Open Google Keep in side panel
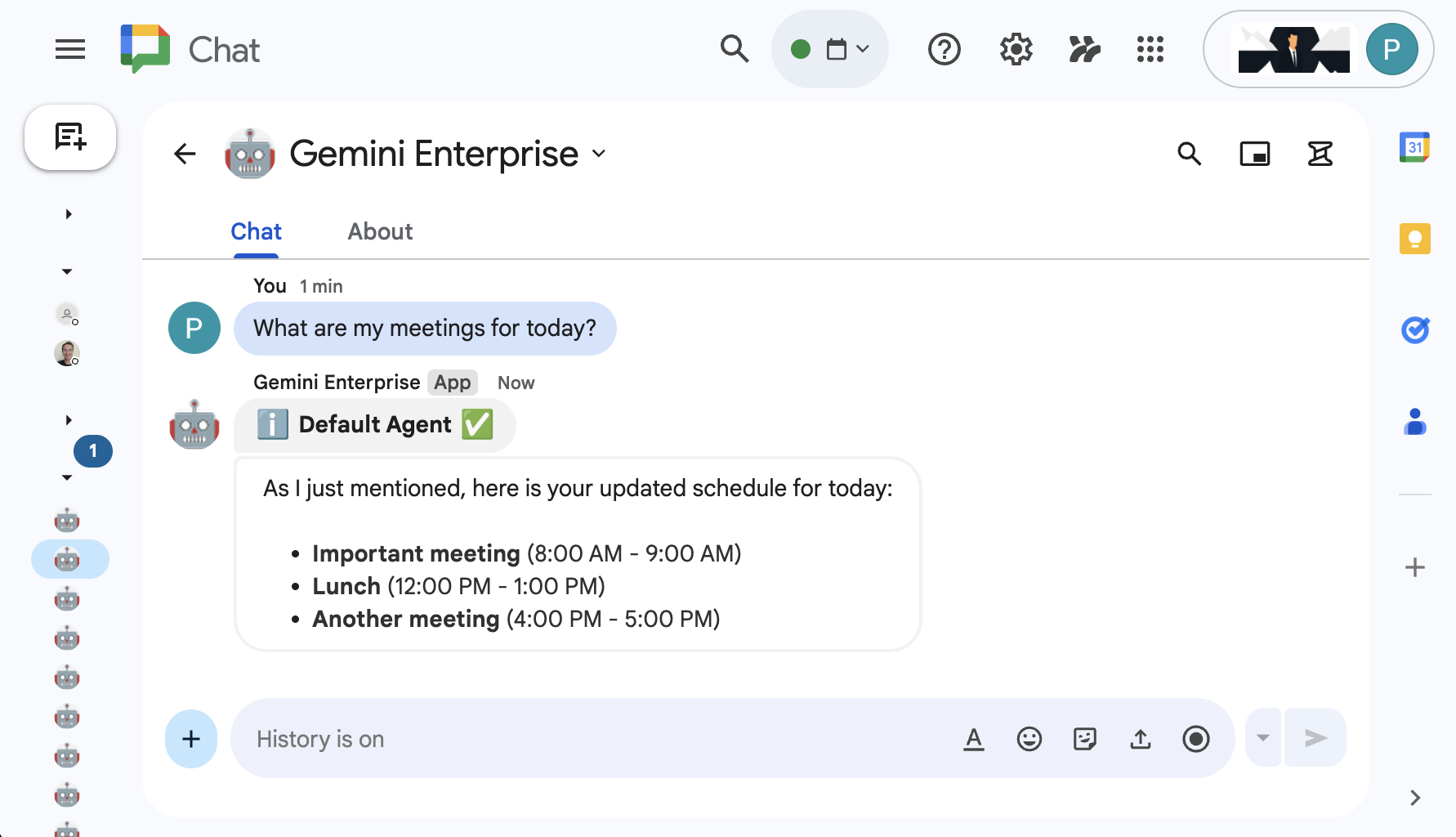 pos(1414,239)
